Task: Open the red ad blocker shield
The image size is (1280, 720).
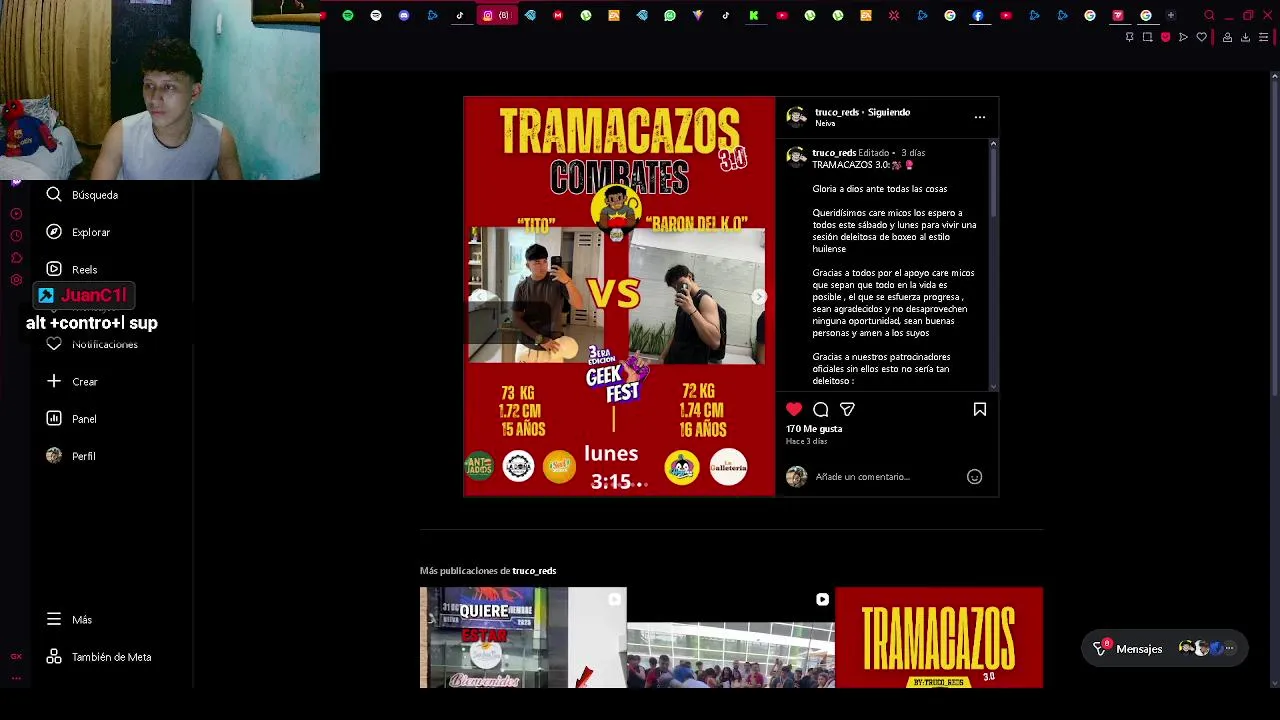Action: pos(1165,37)
